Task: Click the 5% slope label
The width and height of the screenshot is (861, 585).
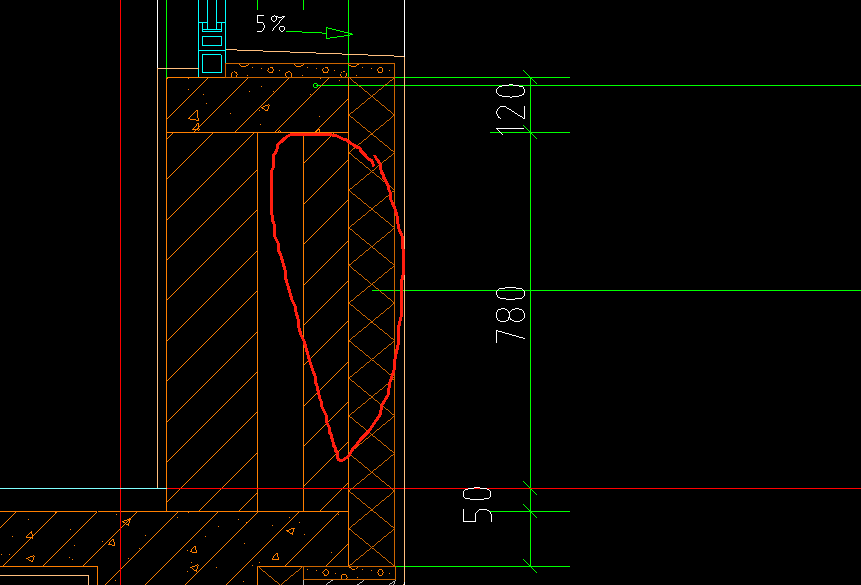Action: tap(271, 24)
